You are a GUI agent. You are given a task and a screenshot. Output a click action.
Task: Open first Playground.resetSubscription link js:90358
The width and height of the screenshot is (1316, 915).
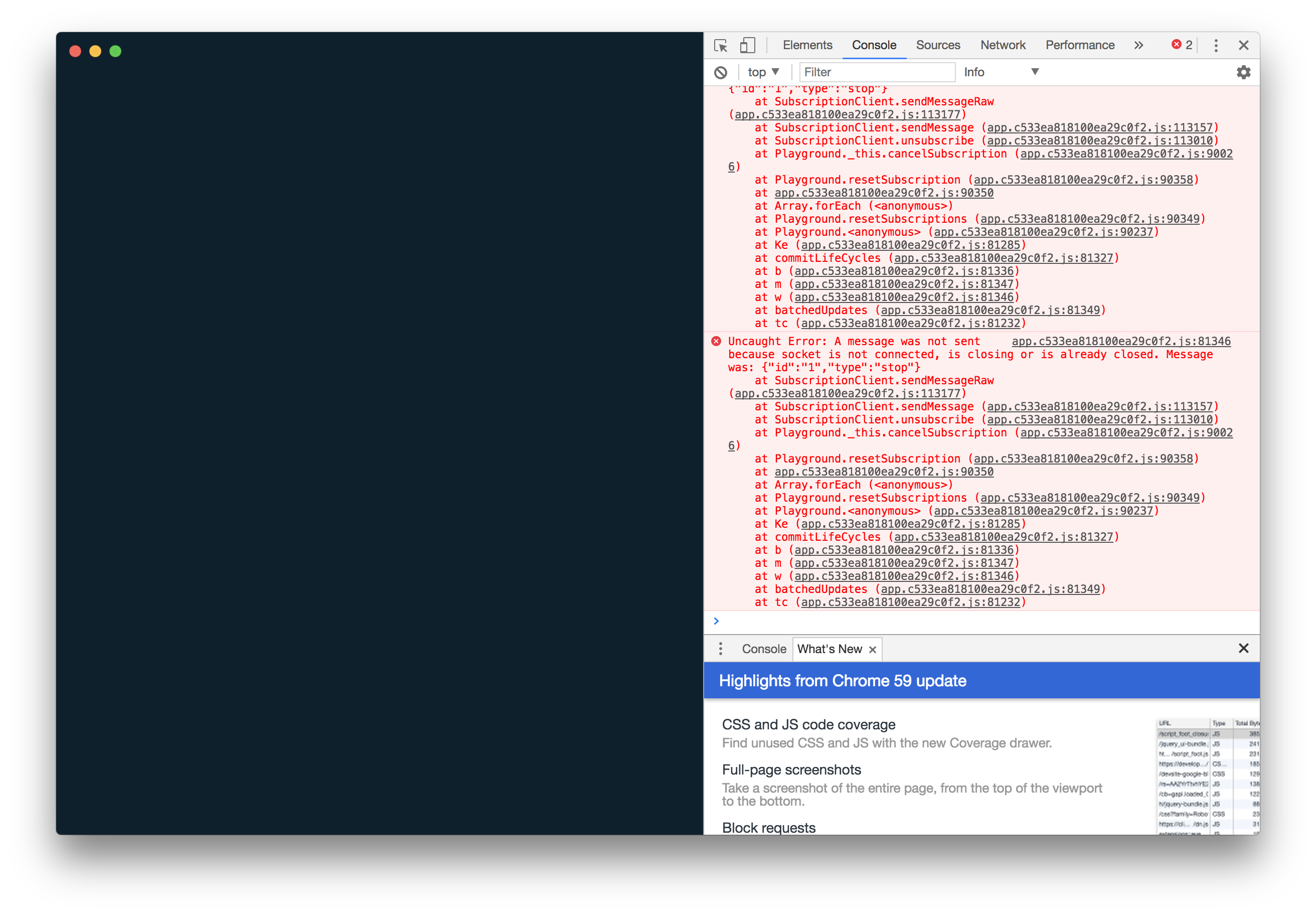(x=1083, y=180)
